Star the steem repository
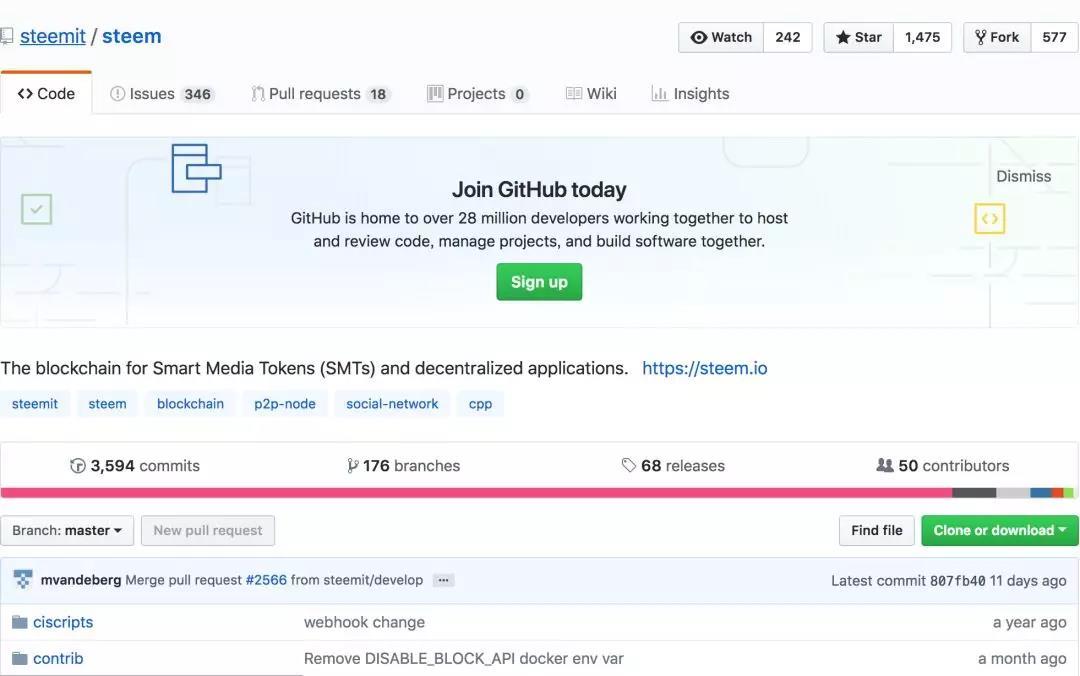The width and height of the screenshot is (1080, 676). [859, 37]
